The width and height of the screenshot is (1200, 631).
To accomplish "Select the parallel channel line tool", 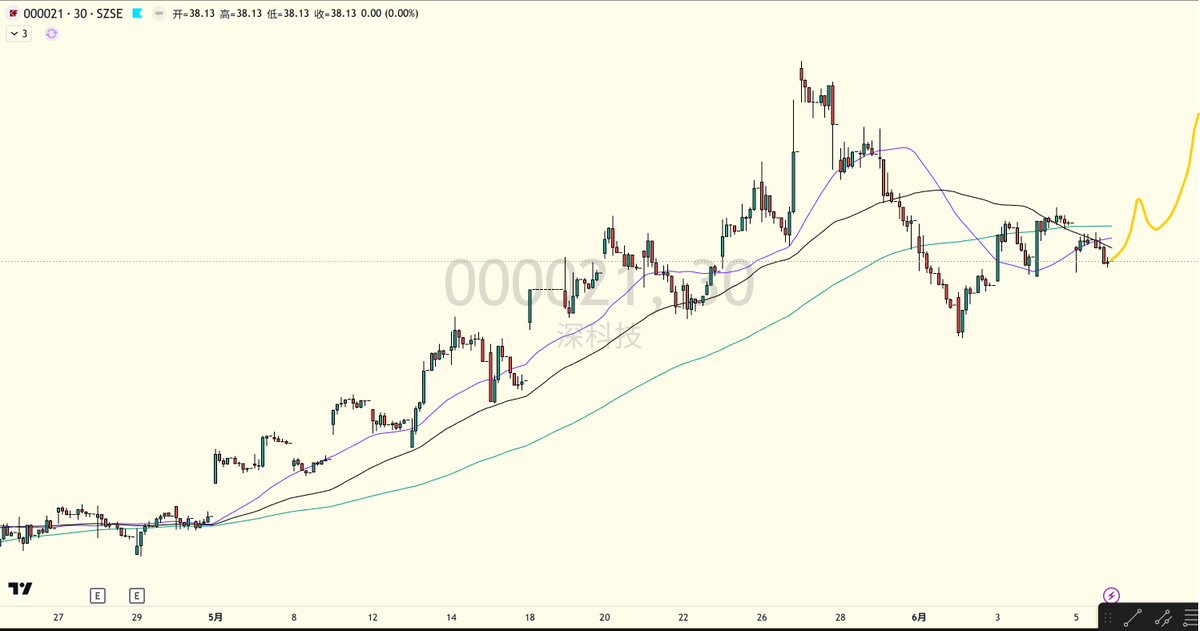I will [x=1163, y=618].
